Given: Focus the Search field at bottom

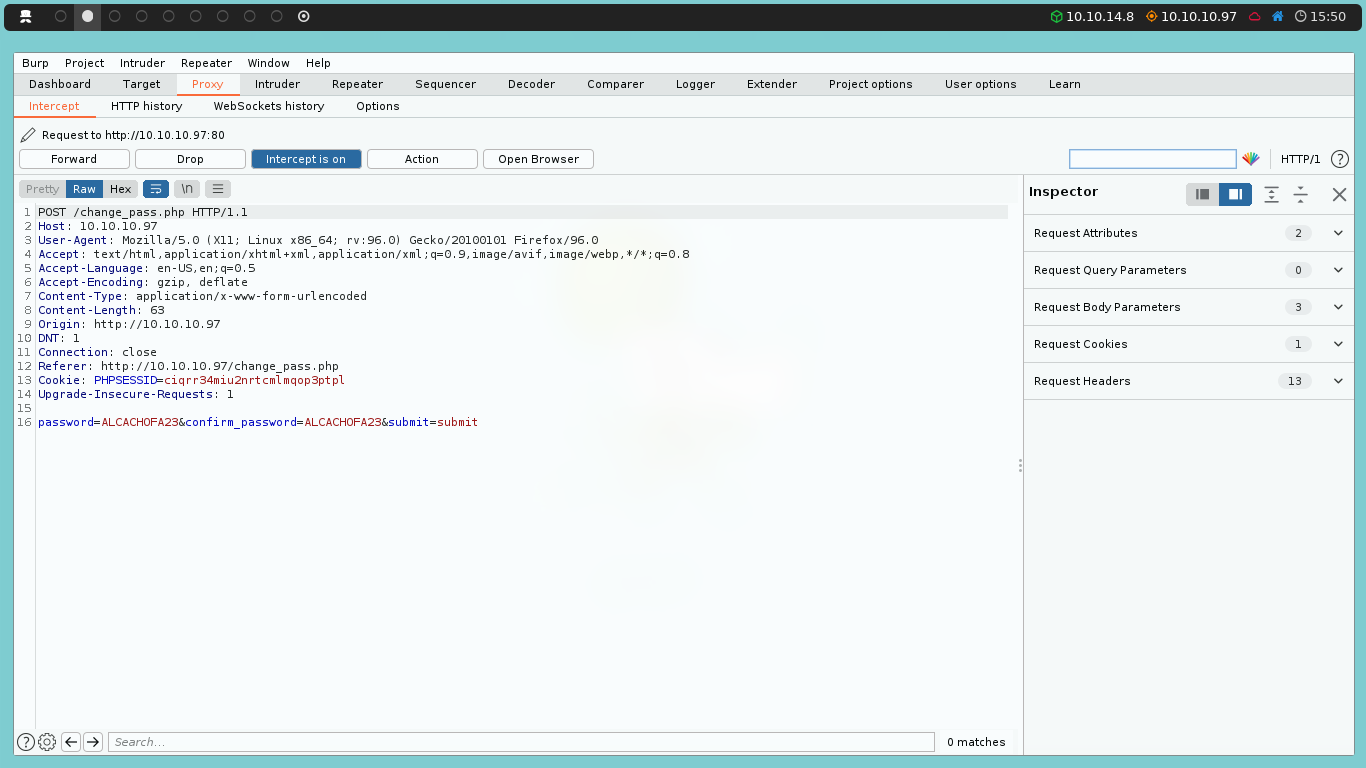Looking at the screenshot, I should 521,742.
